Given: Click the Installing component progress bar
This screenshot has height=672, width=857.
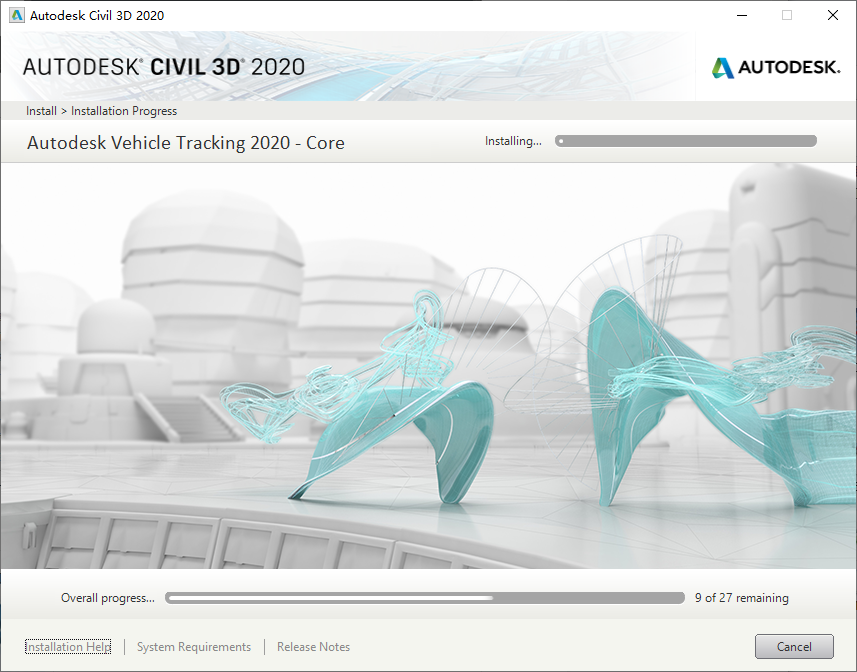Looking at the screenshot, I should [686, 141].
